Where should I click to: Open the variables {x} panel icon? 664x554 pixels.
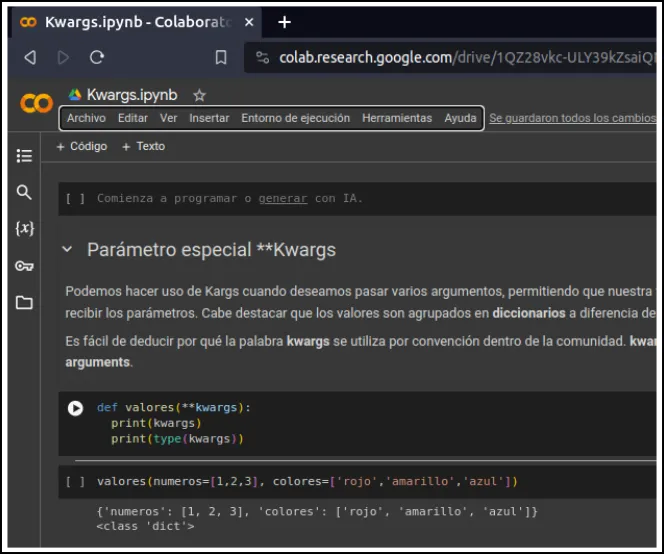click(24, 229)
